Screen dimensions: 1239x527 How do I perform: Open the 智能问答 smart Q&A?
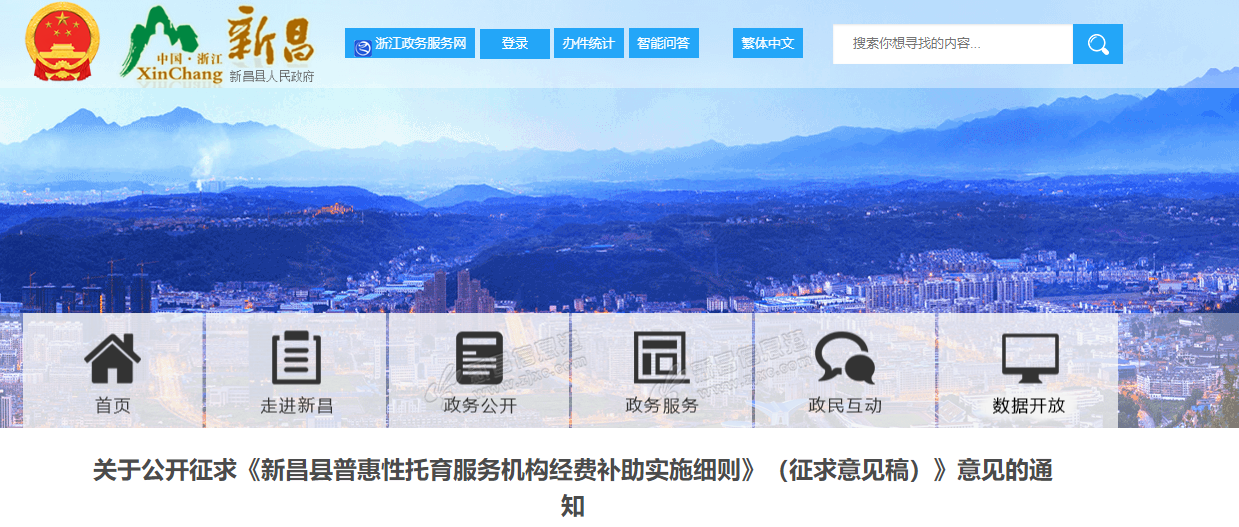pos(663,44)
